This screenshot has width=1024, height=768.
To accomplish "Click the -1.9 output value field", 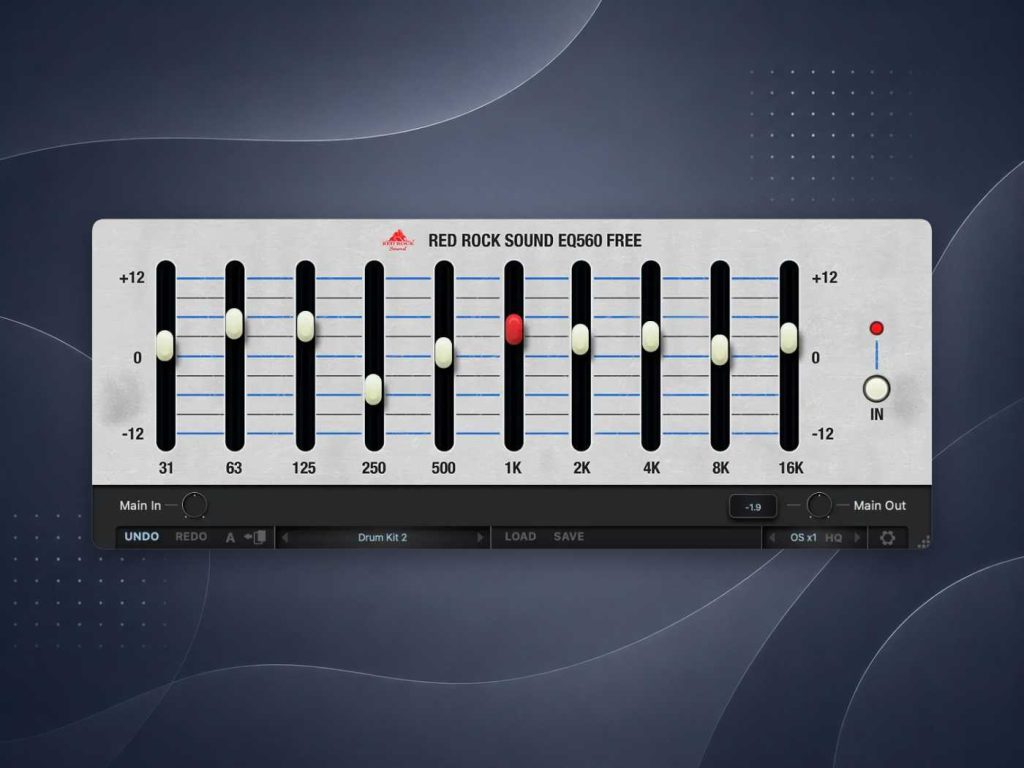I will click(x=753, y=507).
